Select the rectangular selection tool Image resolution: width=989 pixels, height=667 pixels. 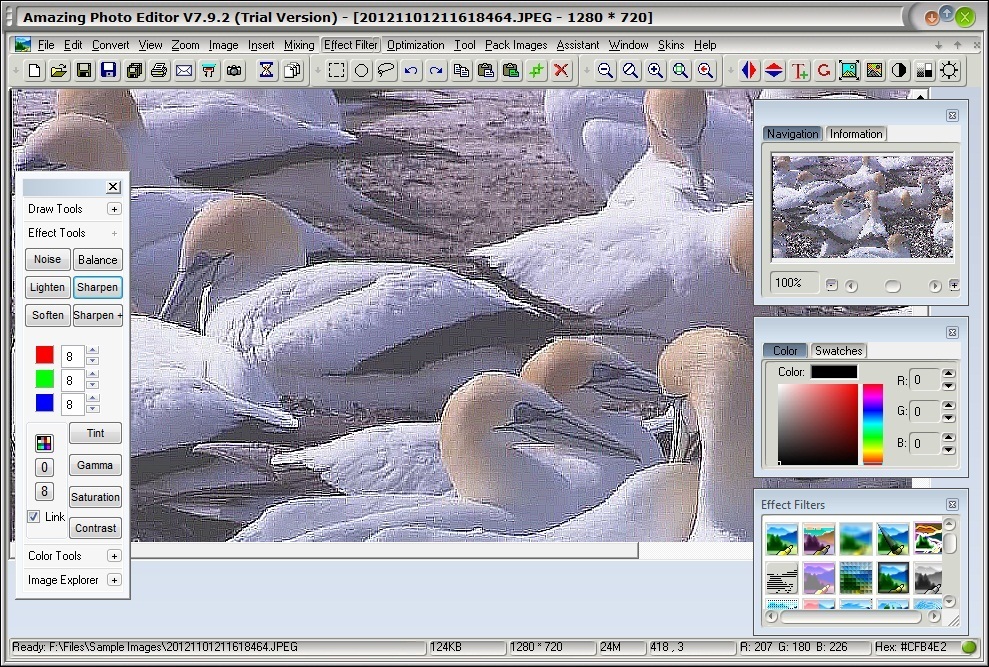pos(337,70)
